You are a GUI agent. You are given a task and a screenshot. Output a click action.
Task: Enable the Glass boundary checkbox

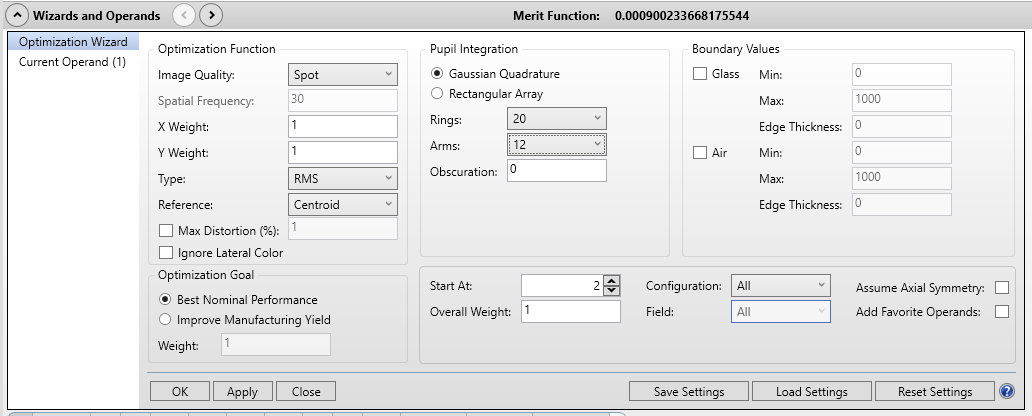tap(701, 75)
